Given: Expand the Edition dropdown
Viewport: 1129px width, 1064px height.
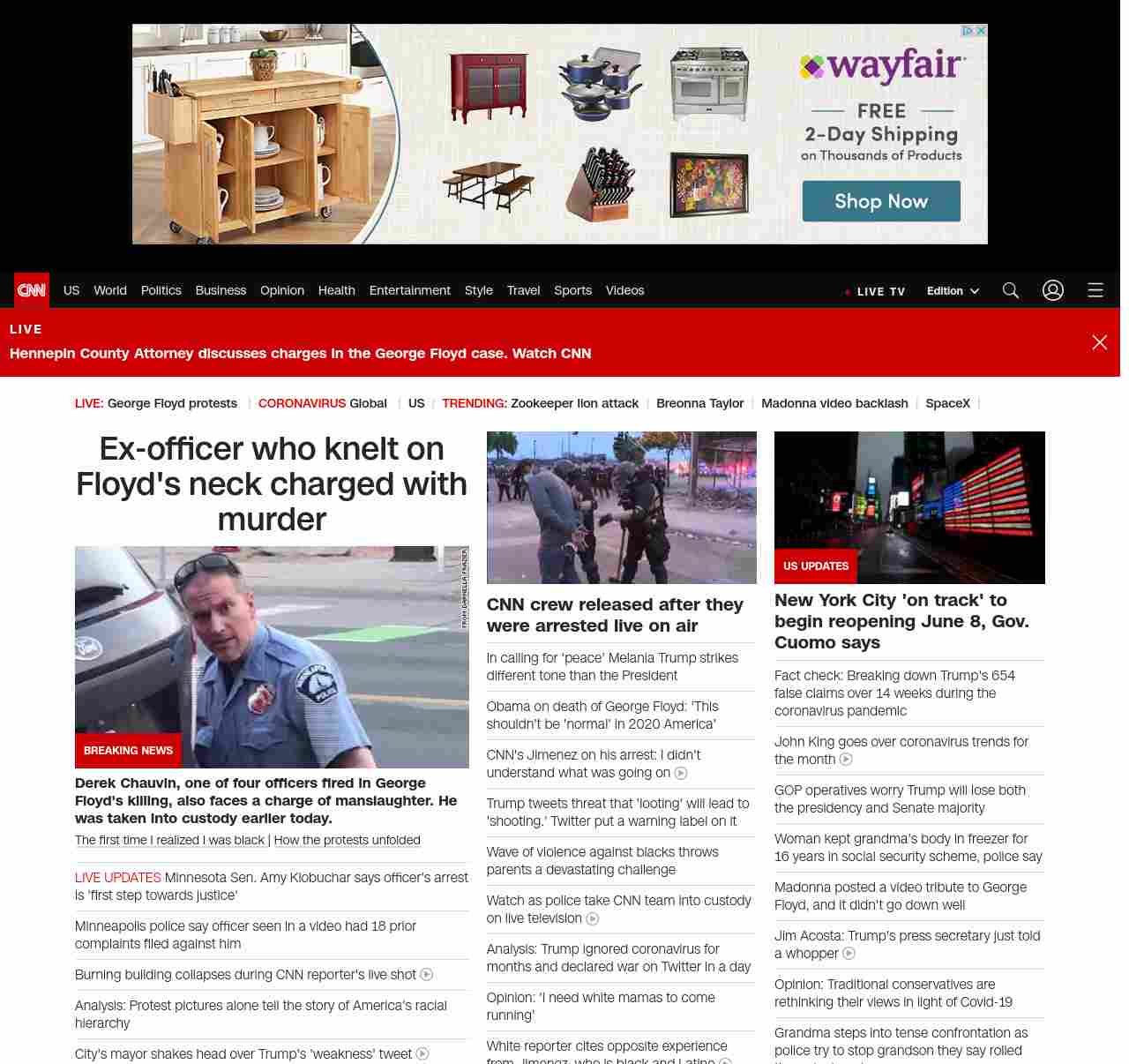Looking at the screenshot, I should pos(953,291).
